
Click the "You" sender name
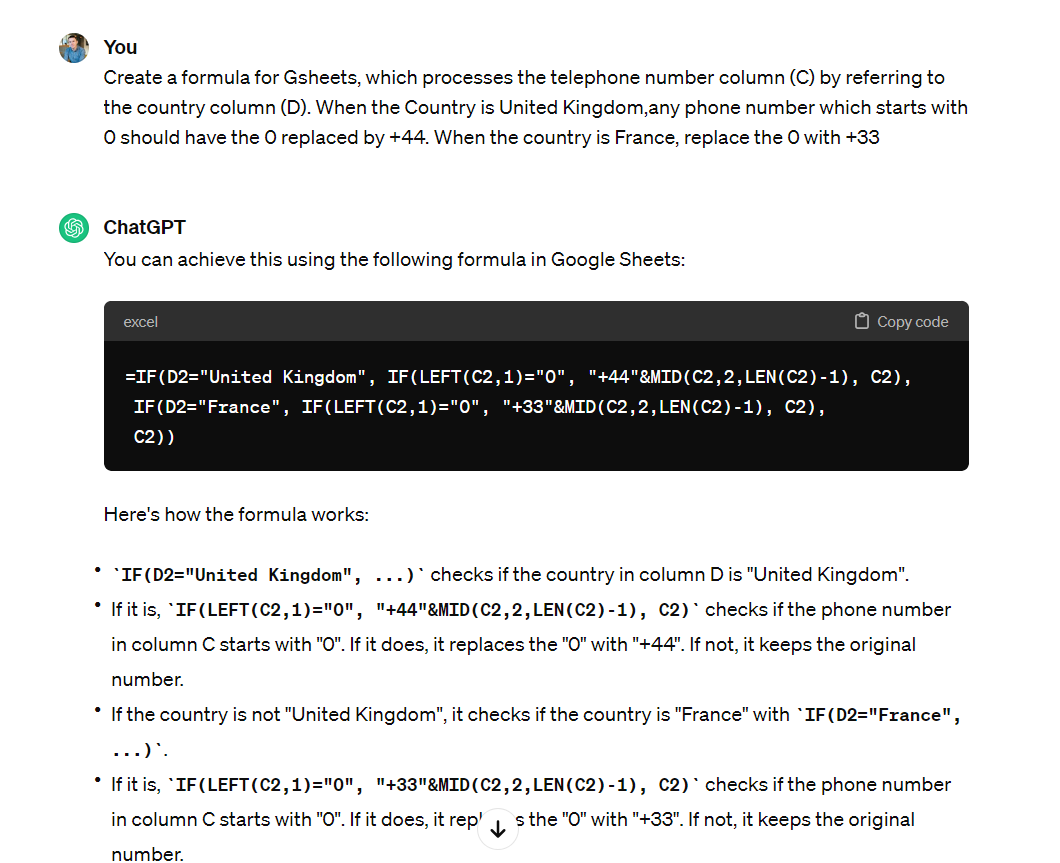120,47
